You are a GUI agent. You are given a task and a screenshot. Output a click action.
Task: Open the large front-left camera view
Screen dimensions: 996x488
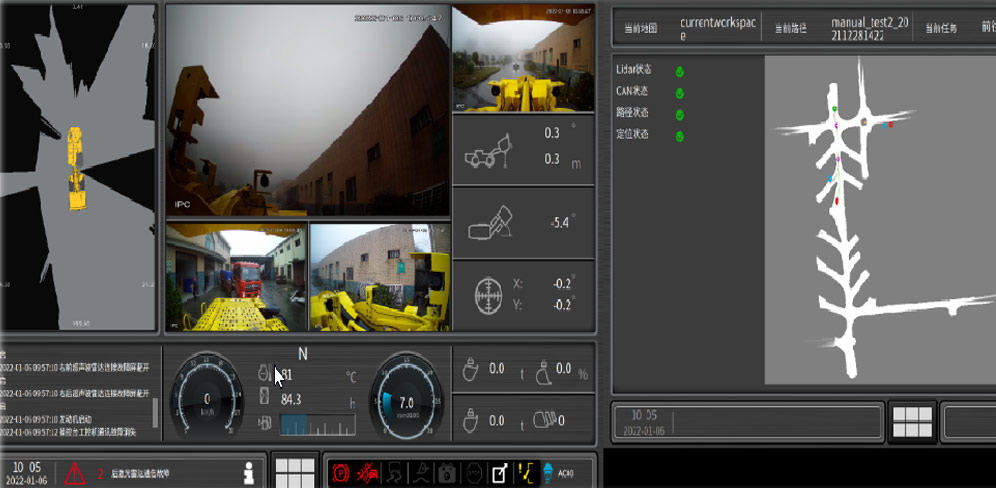tap(307, 110)
